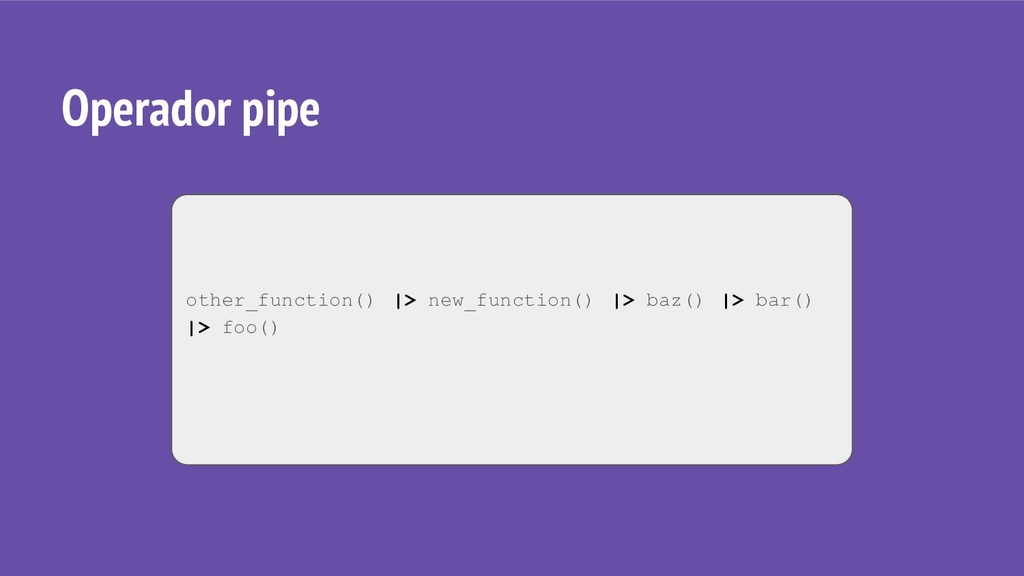Viewport: 1024px width, 576px height.
Task: Select the foo() call on second line
Action: point(250,328)
